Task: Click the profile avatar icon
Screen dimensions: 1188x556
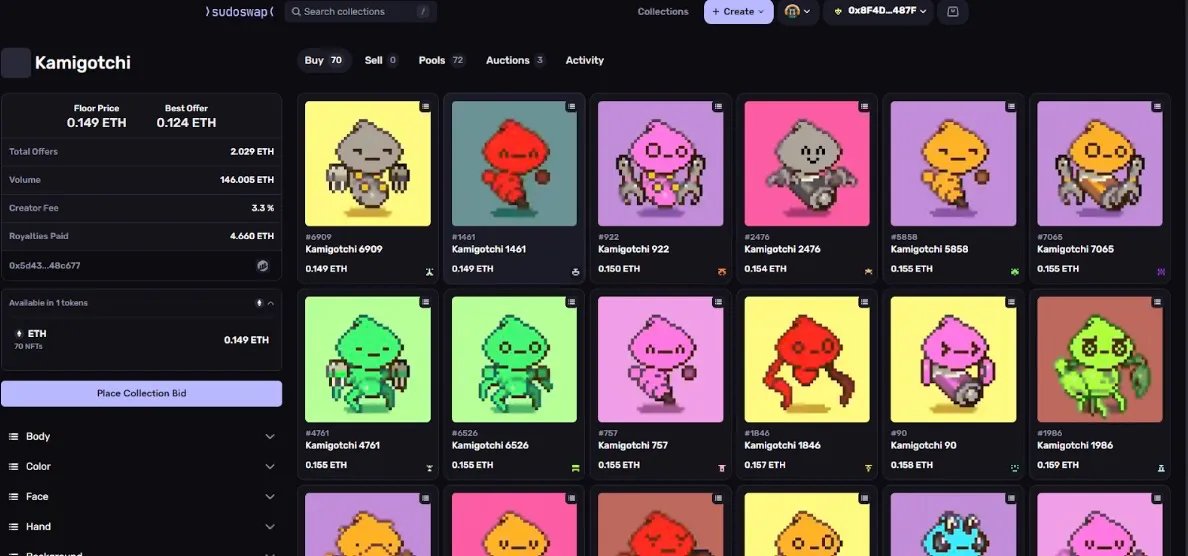Action: click(792, 11)
